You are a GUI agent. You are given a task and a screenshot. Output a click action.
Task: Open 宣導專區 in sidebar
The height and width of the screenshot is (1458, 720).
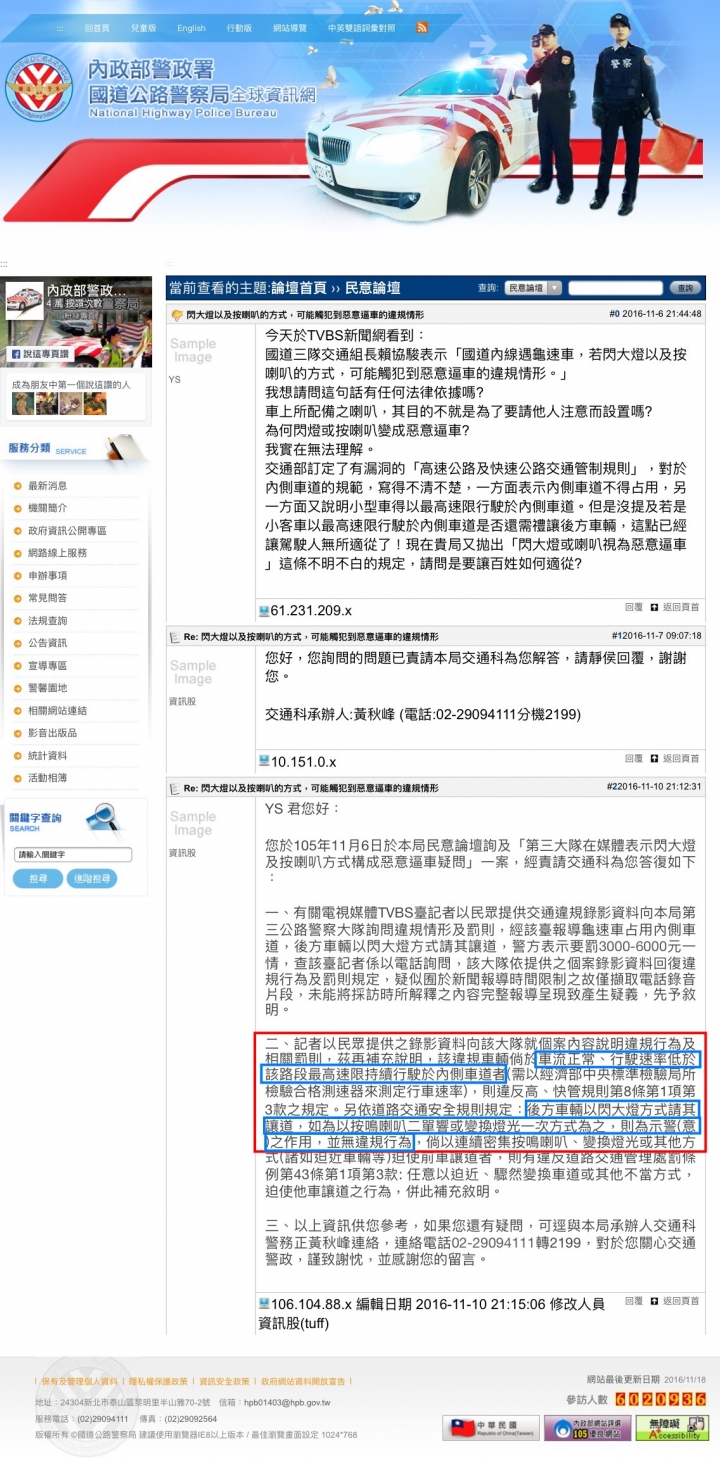48,666
